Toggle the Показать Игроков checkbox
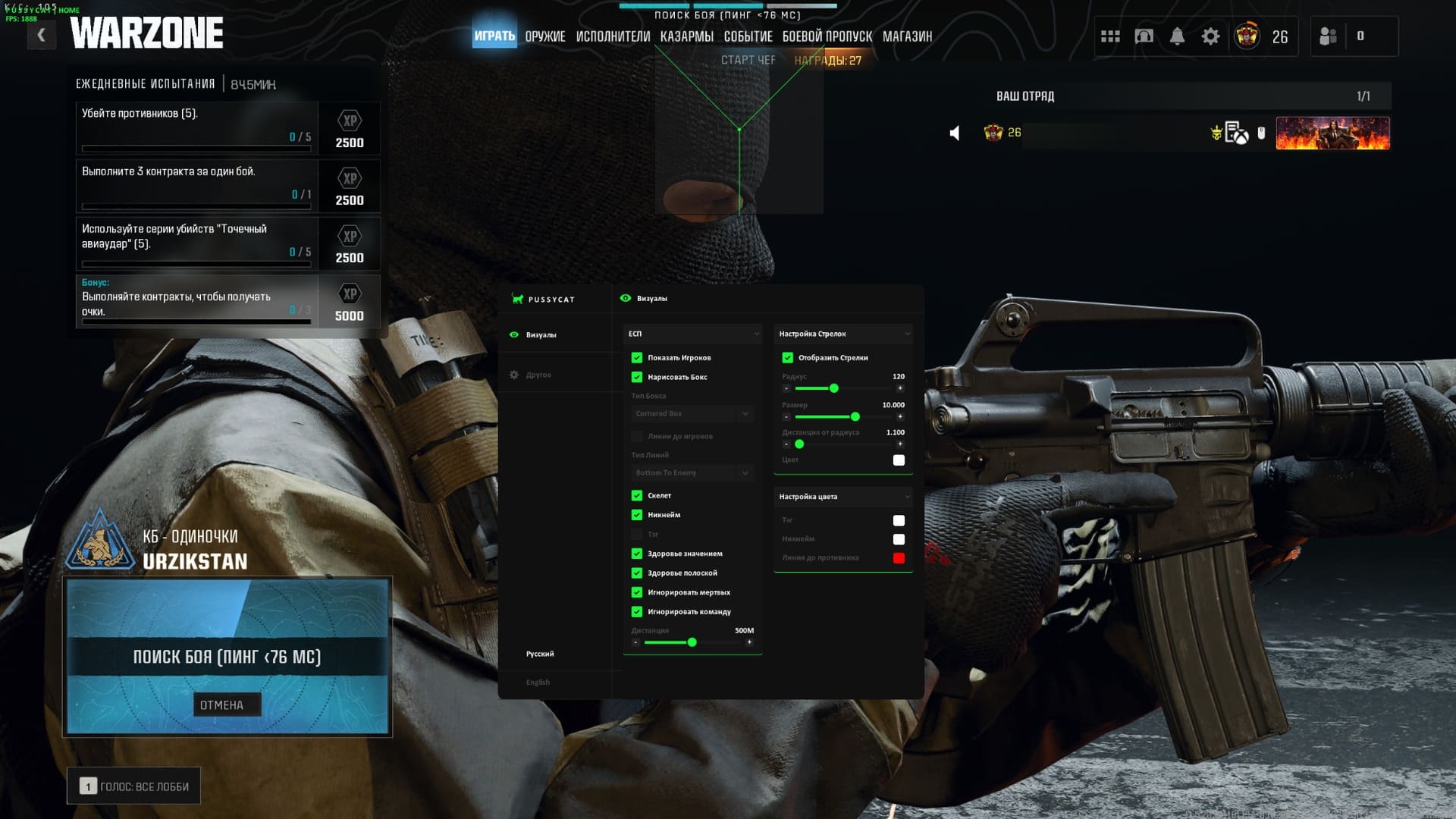The height and width of the screenshot is (819, 1456). click(x=637, y=358)
